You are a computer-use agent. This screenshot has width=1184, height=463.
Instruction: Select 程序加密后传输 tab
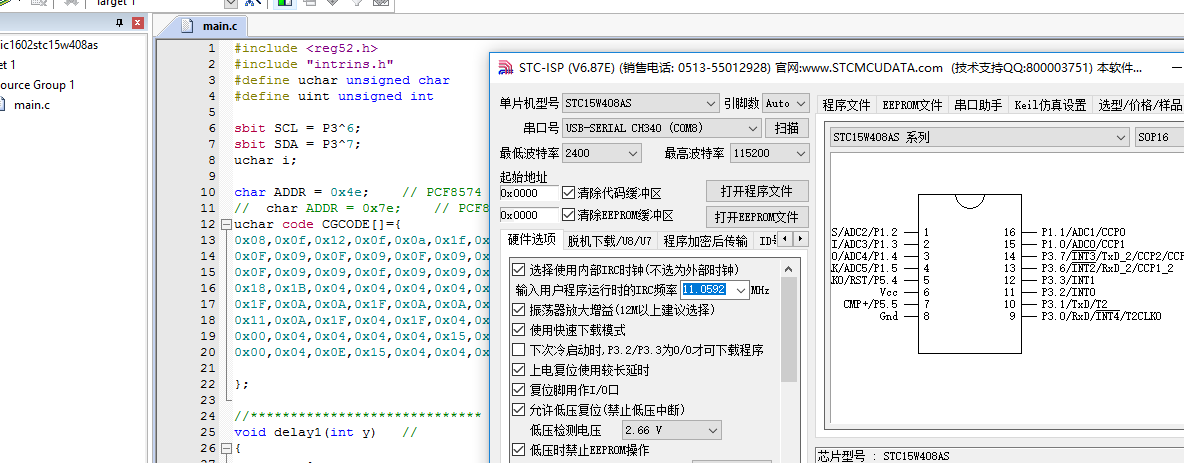tap(705, 241)
